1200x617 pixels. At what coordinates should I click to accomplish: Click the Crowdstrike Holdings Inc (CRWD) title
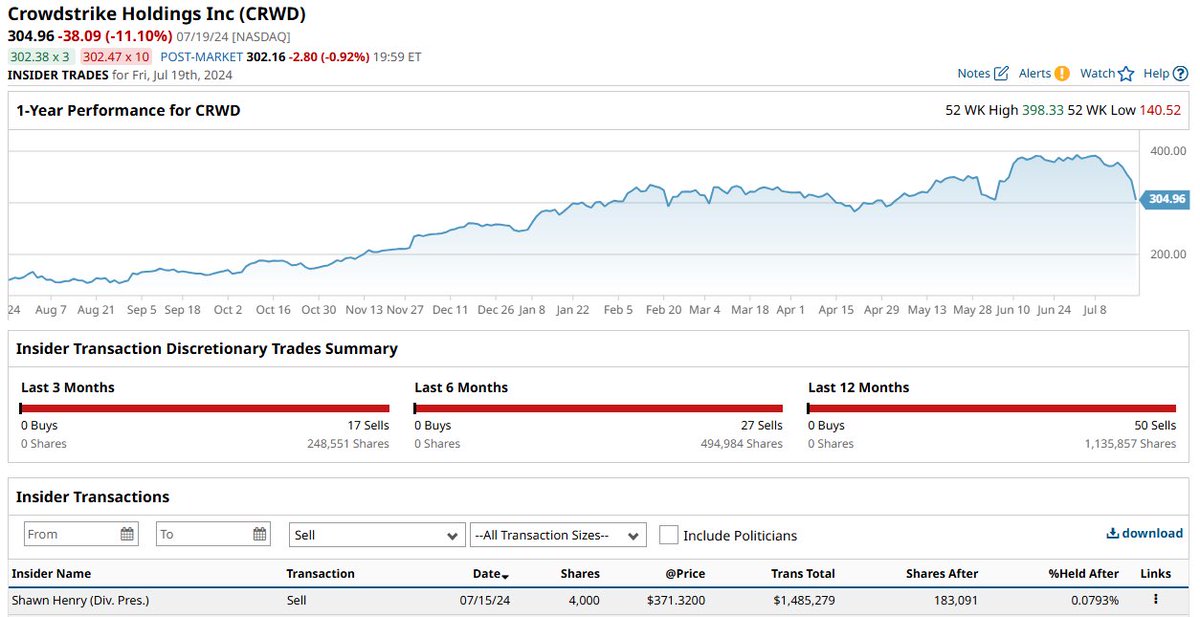point(157,14)
